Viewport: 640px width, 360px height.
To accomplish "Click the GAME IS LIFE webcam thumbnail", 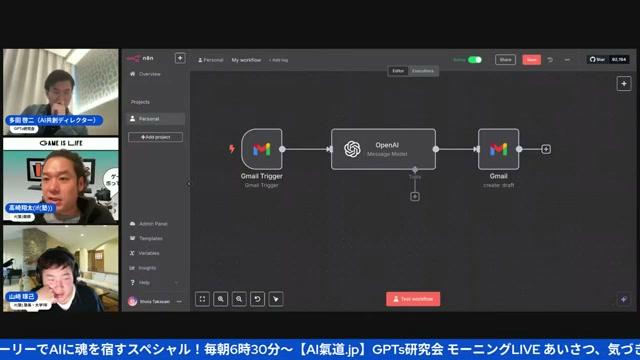I will (x=61, y=181).
